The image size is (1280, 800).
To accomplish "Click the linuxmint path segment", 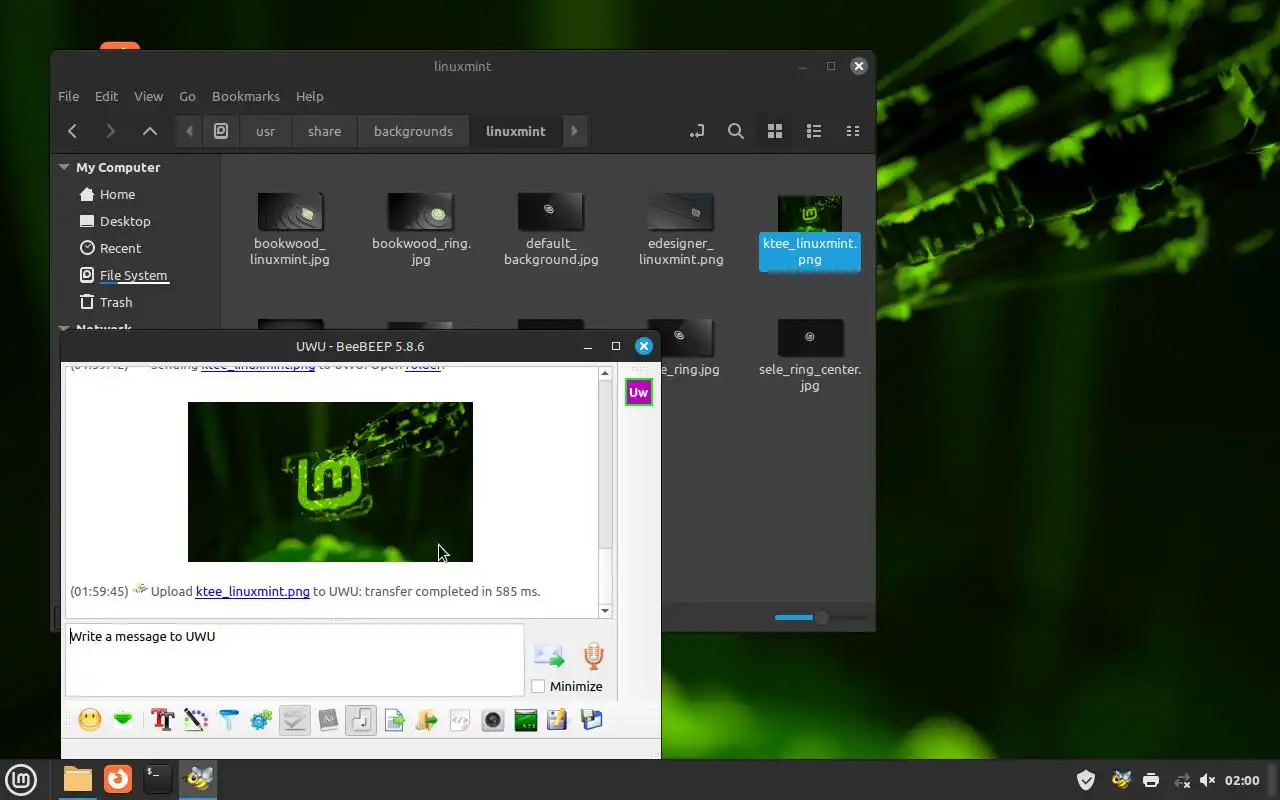I will pyautogui.click(x=516, y=131).
